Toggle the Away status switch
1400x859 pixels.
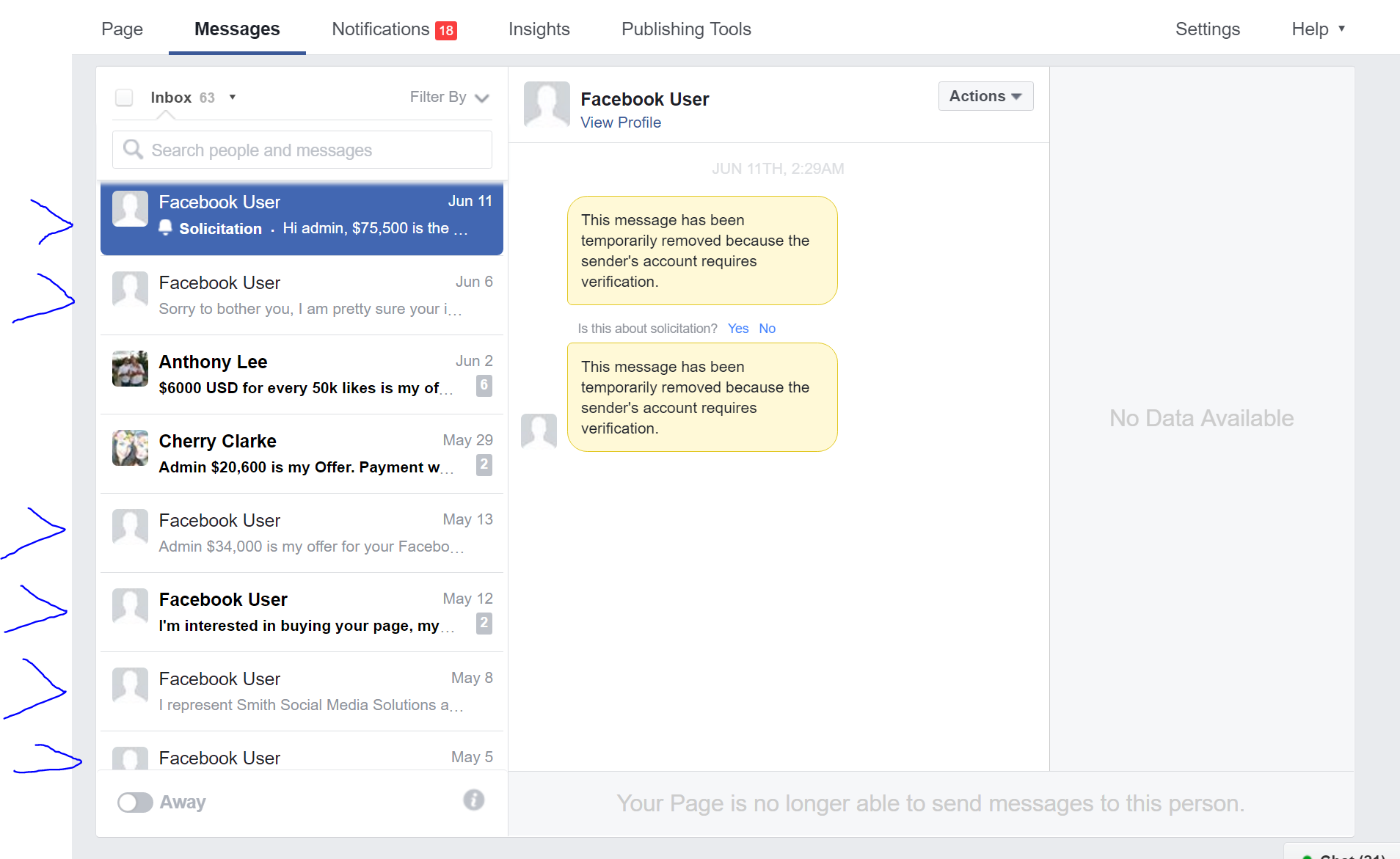point(135,803)
